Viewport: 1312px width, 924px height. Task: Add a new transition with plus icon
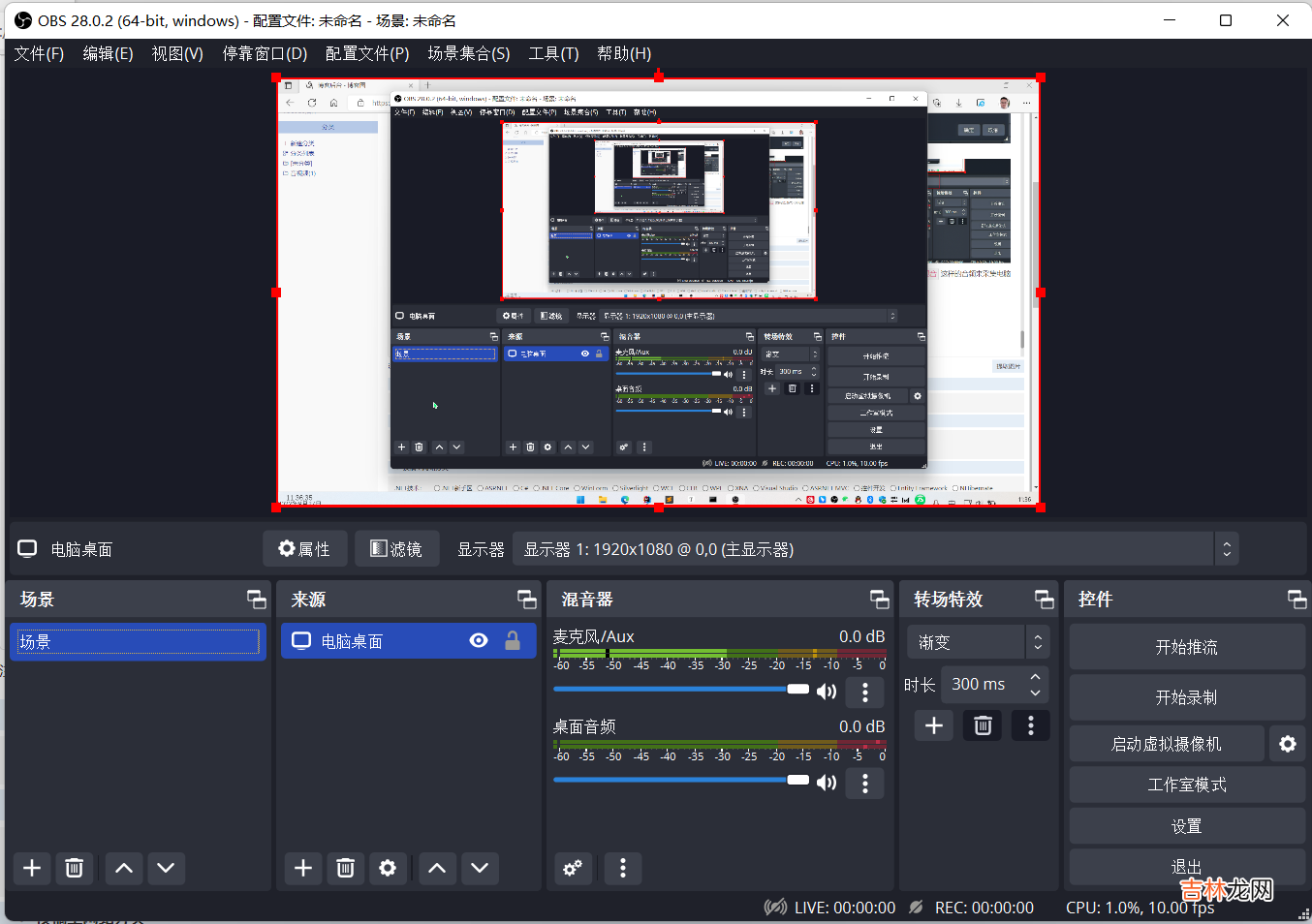pos(934,725)
